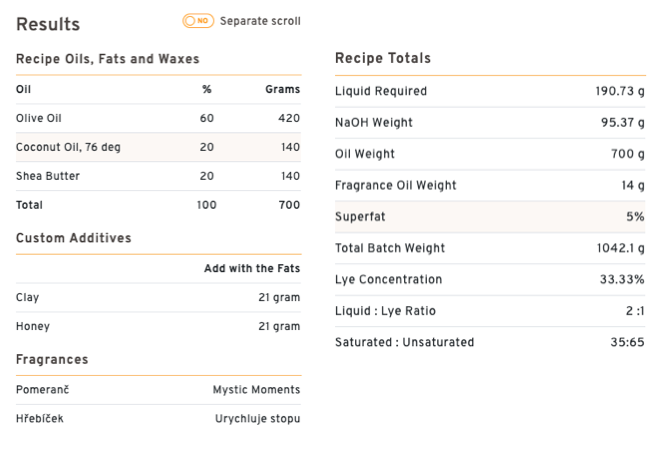Click the Saturated : Unsaturated row
Screen dimensions: 668x455
[490, 342]
